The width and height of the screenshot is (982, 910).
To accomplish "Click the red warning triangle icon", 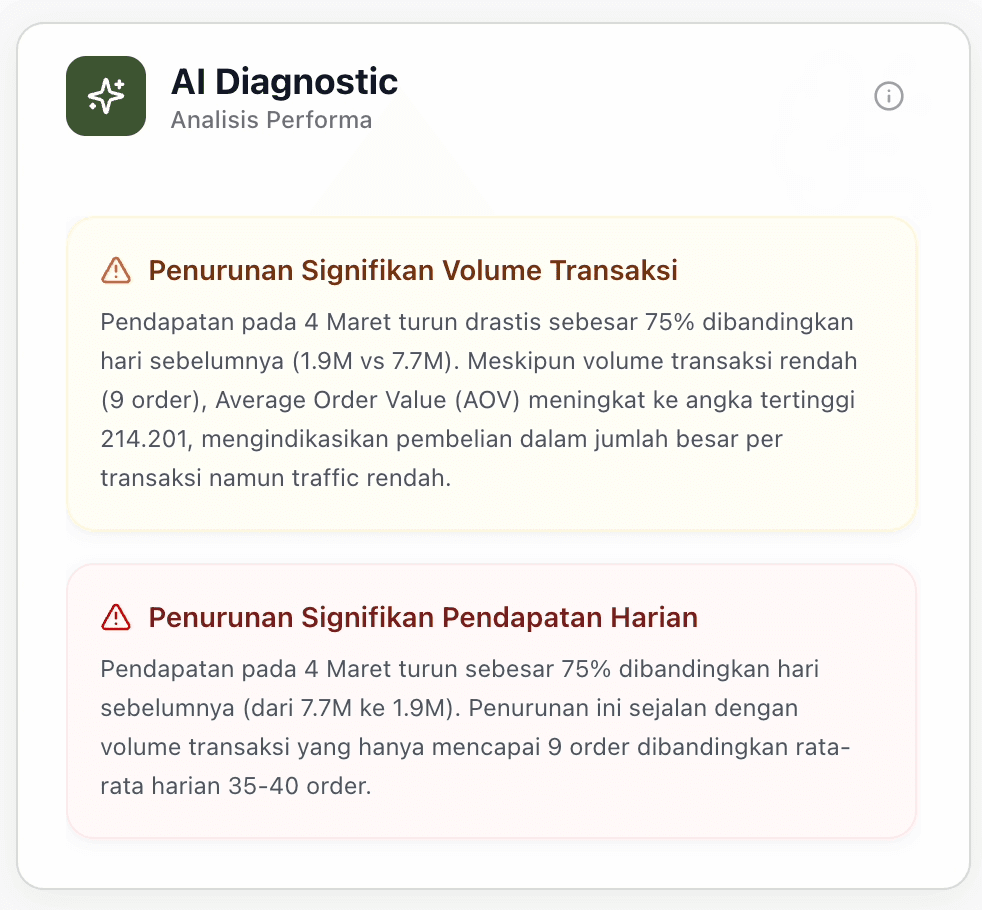I will 116,617.
